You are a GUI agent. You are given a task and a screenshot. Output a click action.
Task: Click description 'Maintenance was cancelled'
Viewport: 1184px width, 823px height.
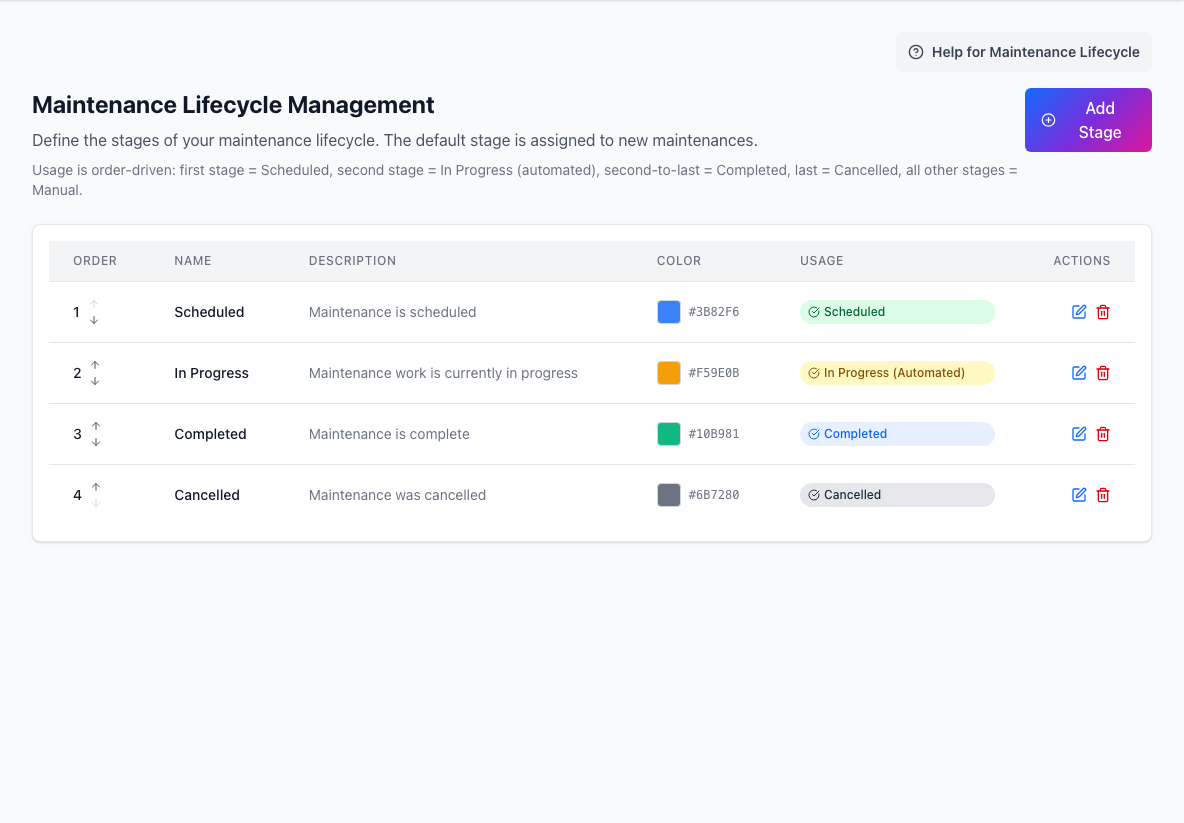397,495
